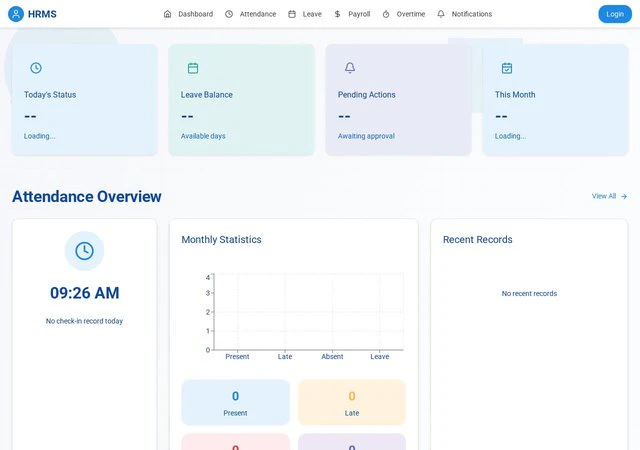Screen dimensions: 640x450
Task: Click the calendar icon in Leave Balance card
Action: tap(193, 68)
